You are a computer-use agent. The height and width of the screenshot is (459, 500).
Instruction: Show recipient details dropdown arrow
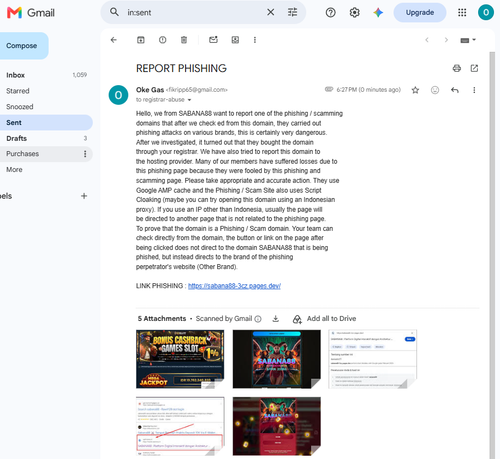click(x=189, y=100)
